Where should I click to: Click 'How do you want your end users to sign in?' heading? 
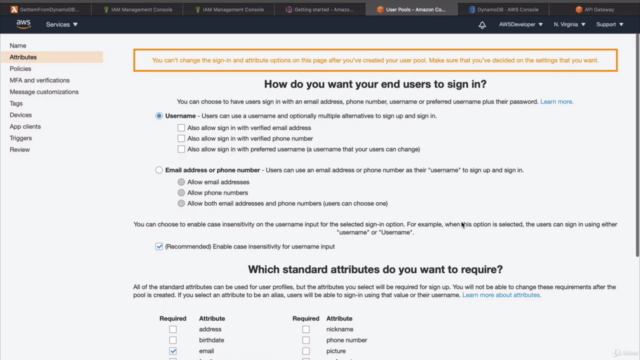(375, 84)
